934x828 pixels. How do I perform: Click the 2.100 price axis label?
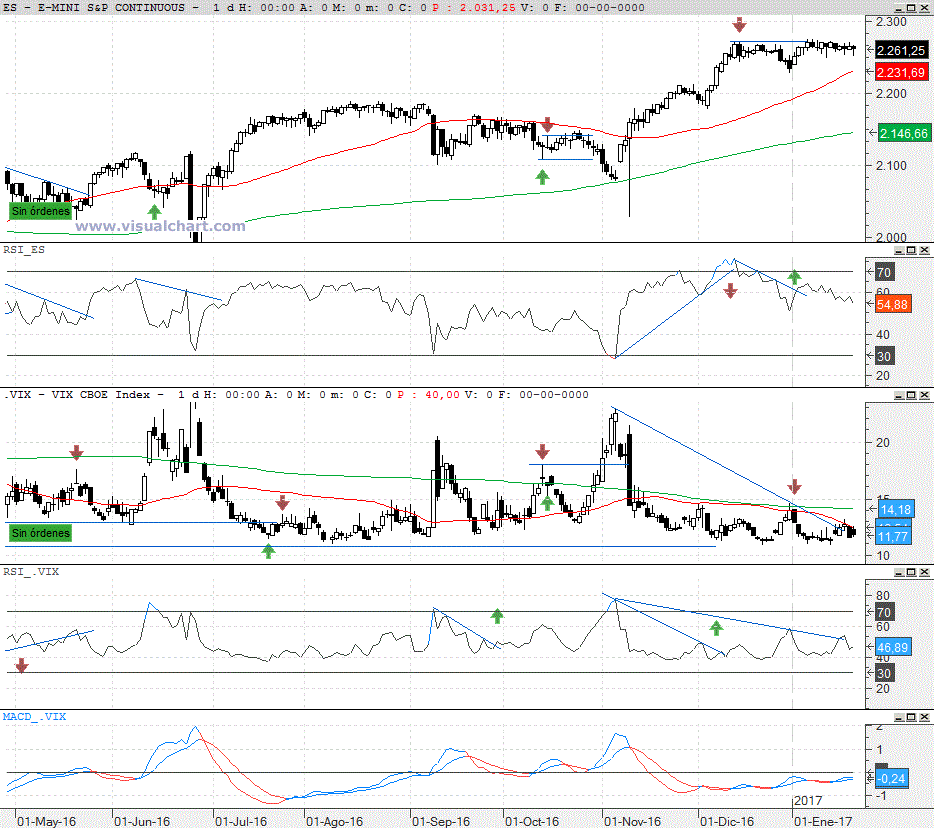coord(891,166)
